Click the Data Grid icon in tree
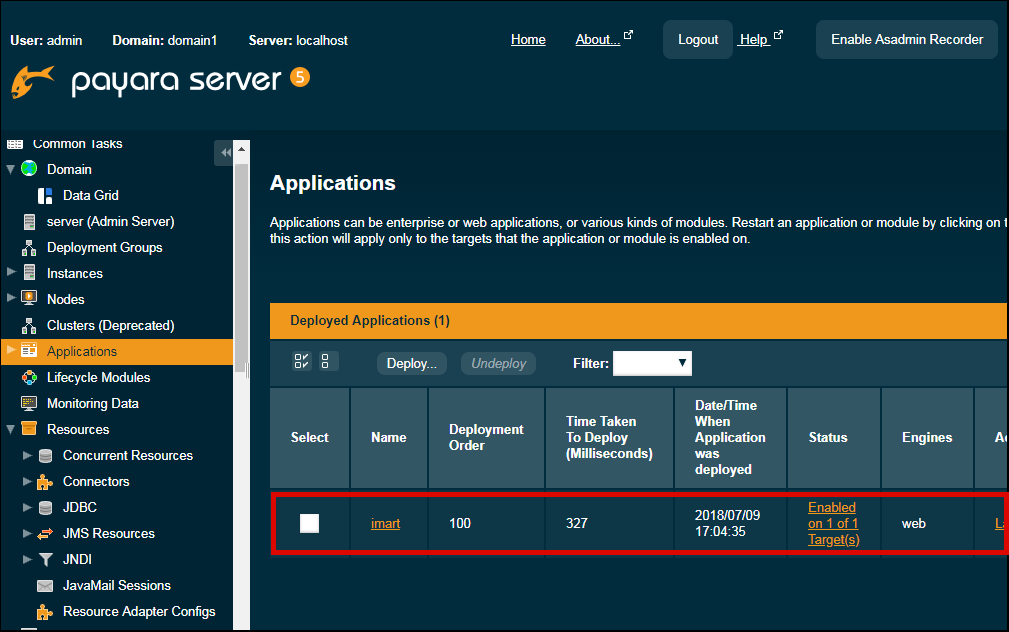The image size is (1009, 632). tap(45, 195)
